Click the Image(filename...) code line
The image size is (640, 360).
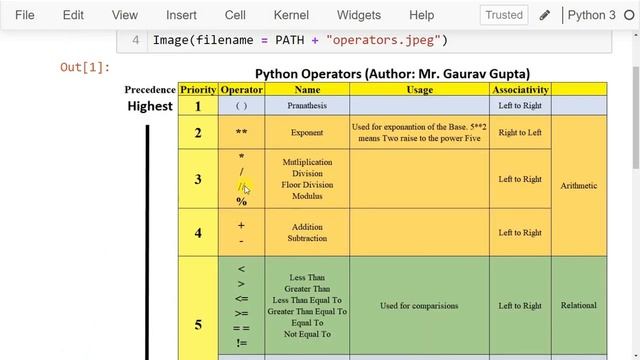300,40
